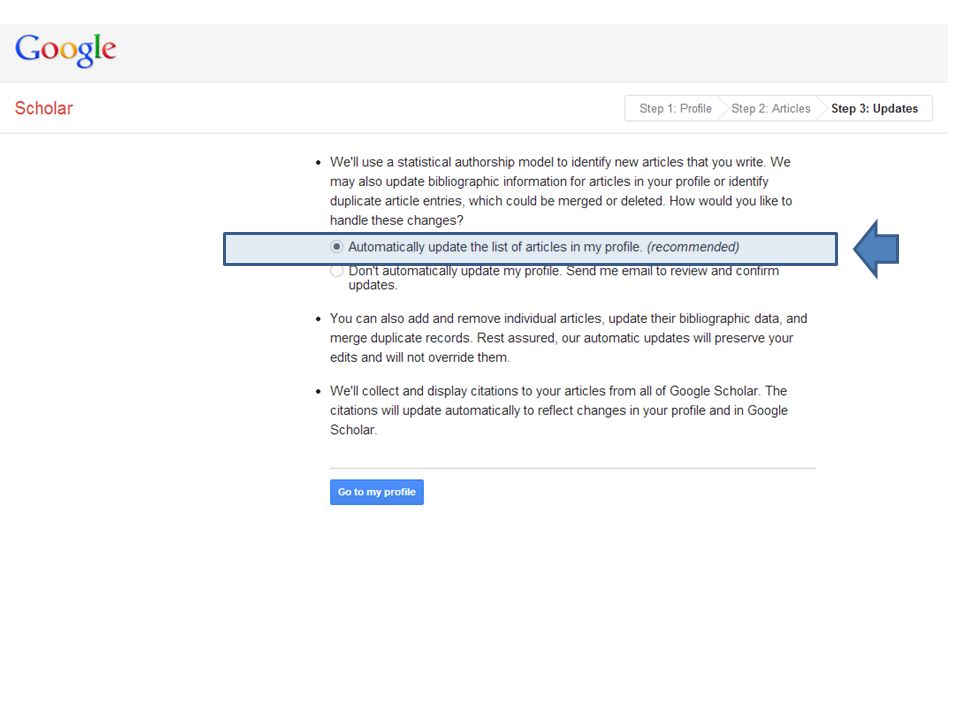Open the Scholar home link

point(43,108)
